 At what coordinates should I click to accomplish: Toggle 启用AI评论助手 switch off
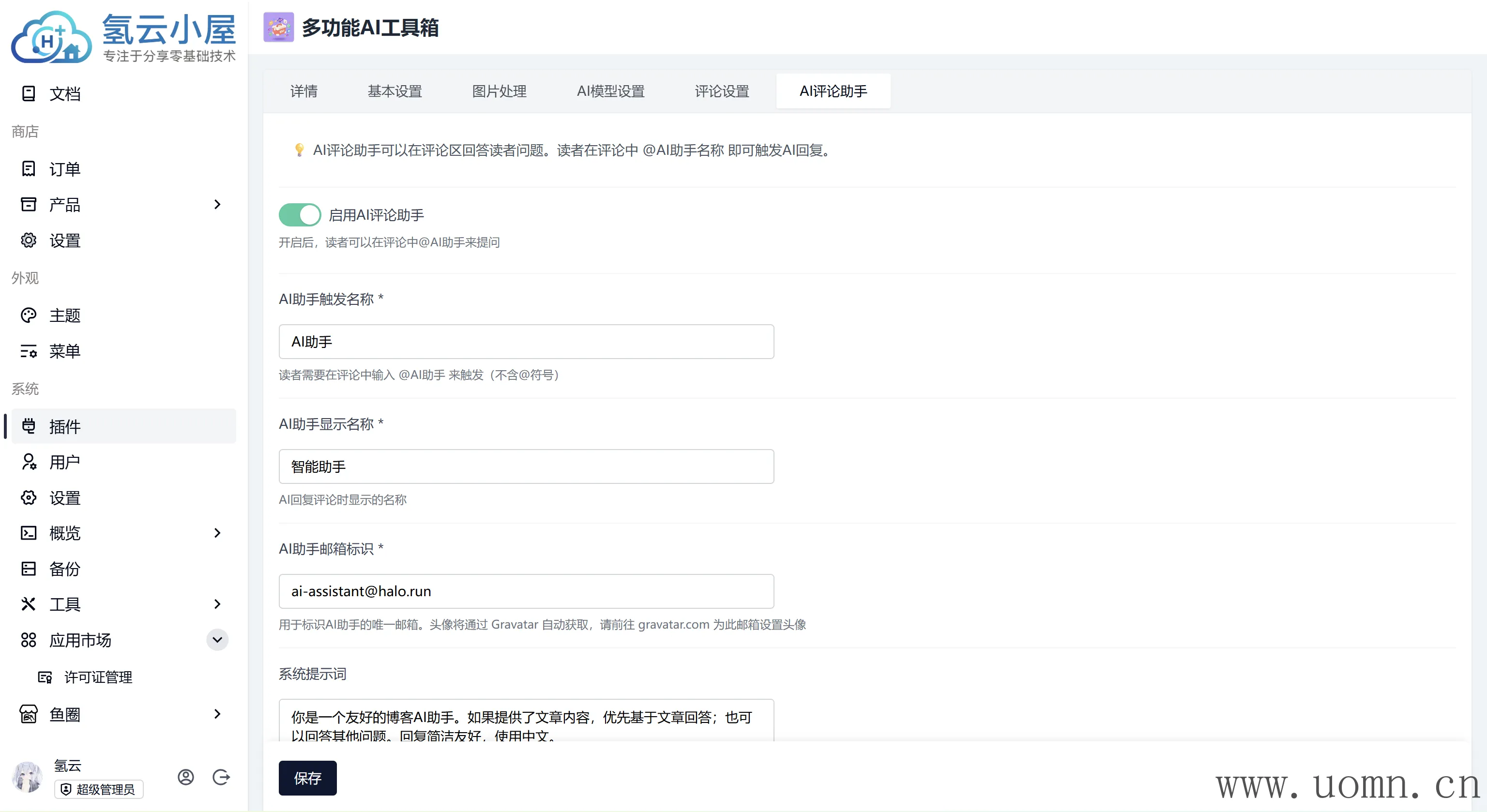[300, 215]
